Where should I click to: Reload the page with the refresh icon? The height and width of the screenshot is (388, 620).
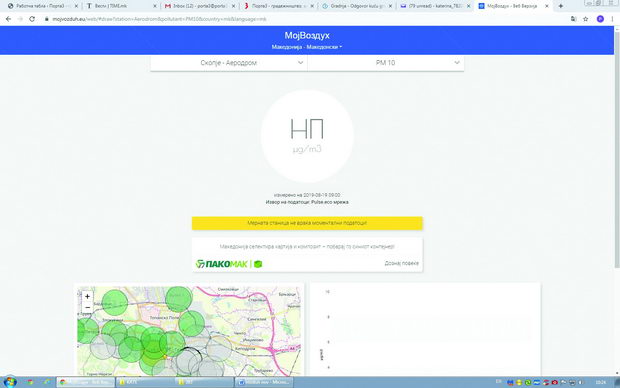32,19
